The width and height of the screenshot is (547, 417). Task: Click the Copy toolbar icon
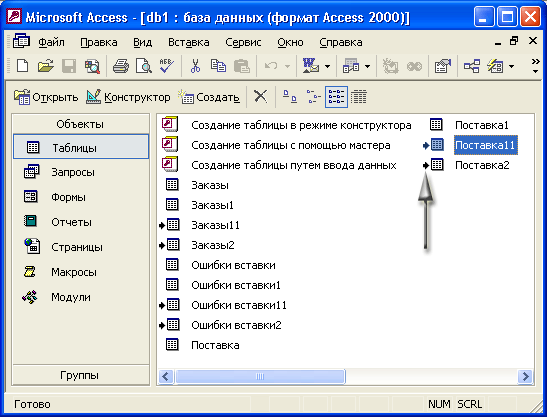point(218,66)
